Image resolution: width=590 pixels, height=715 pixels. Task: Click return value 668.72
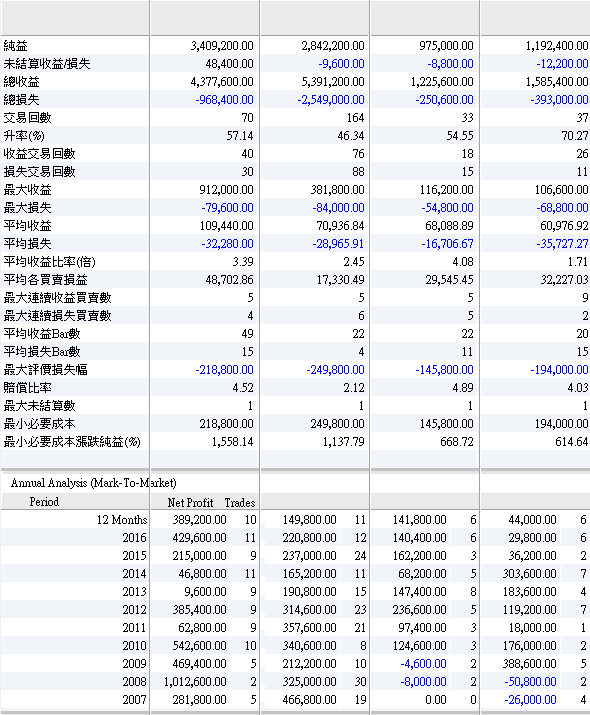coord(457,442)
